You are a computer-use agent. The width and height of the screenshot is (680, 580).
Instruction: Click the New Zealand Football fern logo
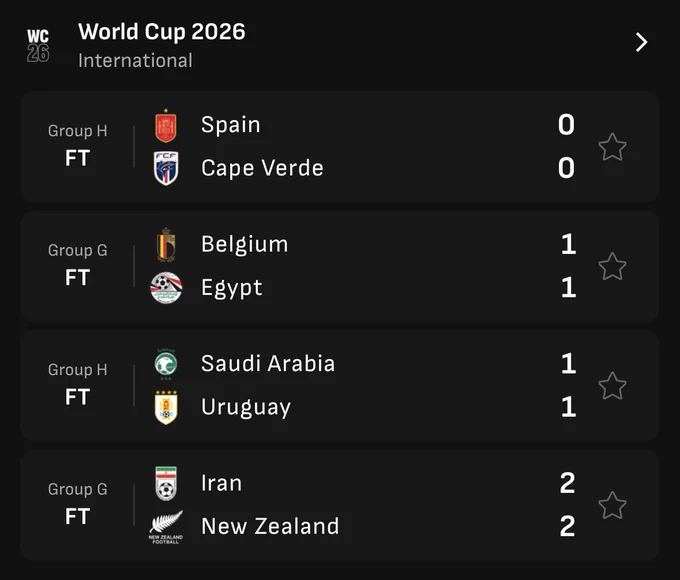coord(166,527)
